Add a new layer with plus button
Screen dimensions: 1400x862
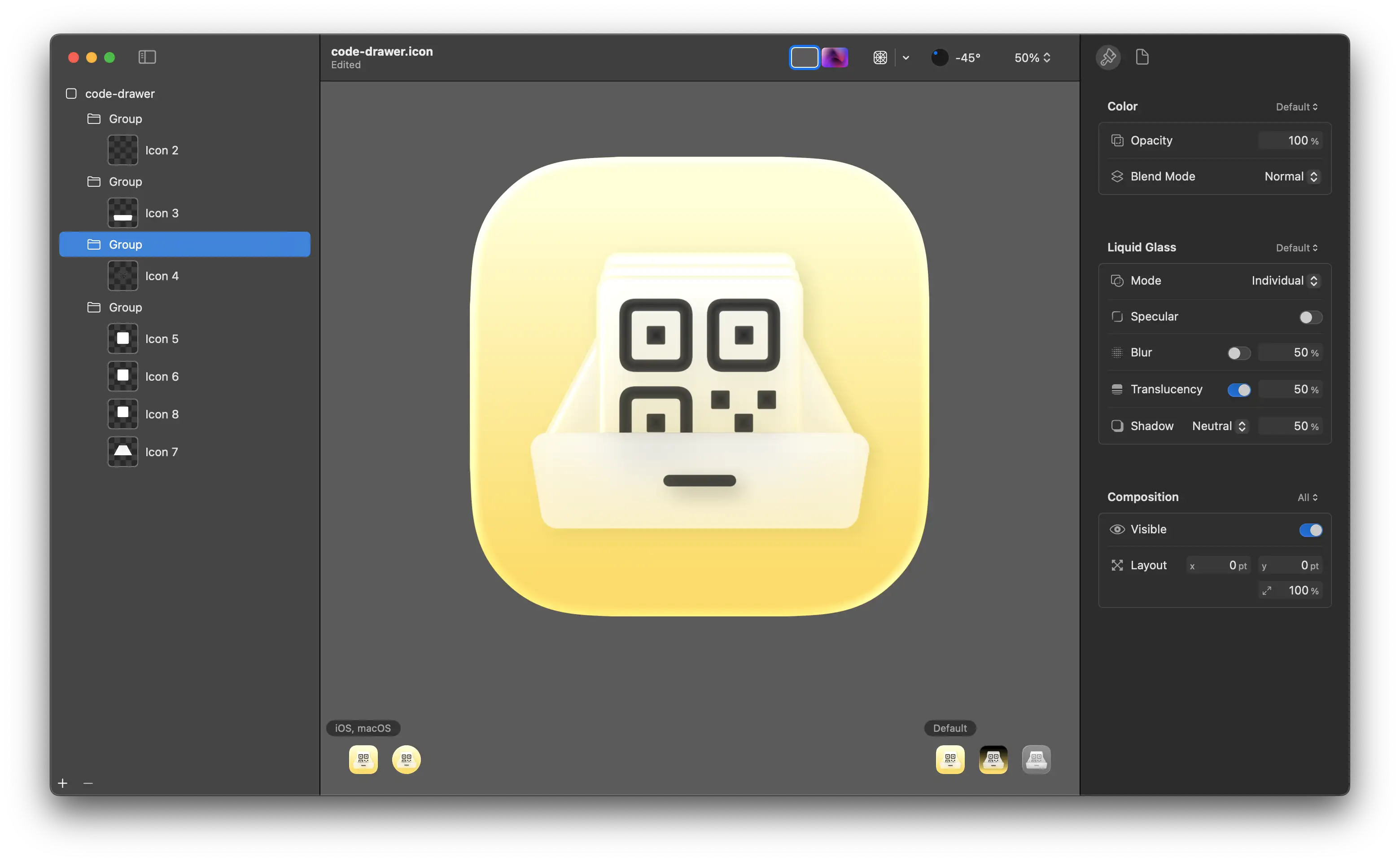tap(63, 783)
